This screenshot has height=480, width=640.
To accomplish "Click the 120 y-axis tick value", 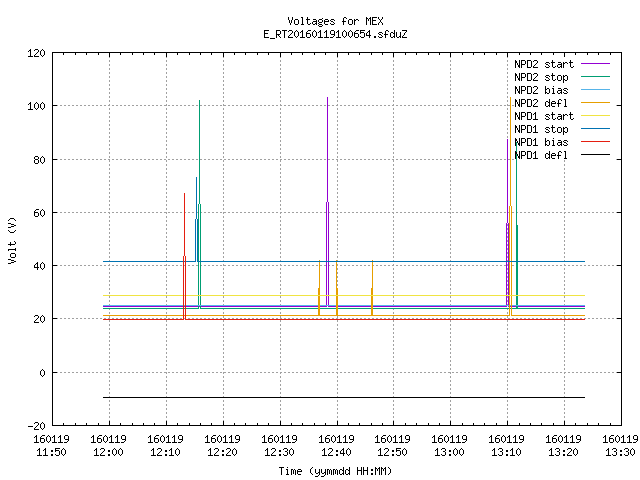I will (36, 53).
